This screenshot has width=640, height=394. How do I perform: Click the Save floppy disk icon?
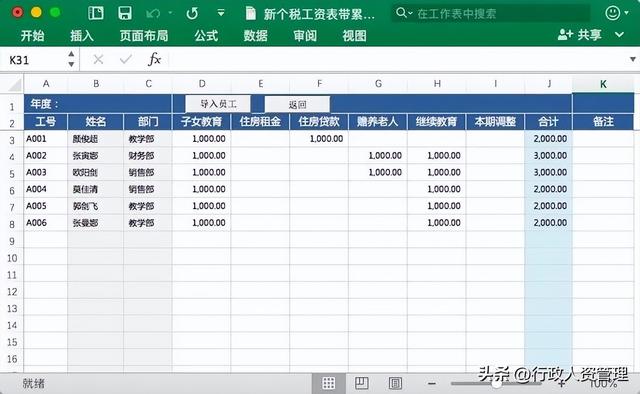pos(125,13)
